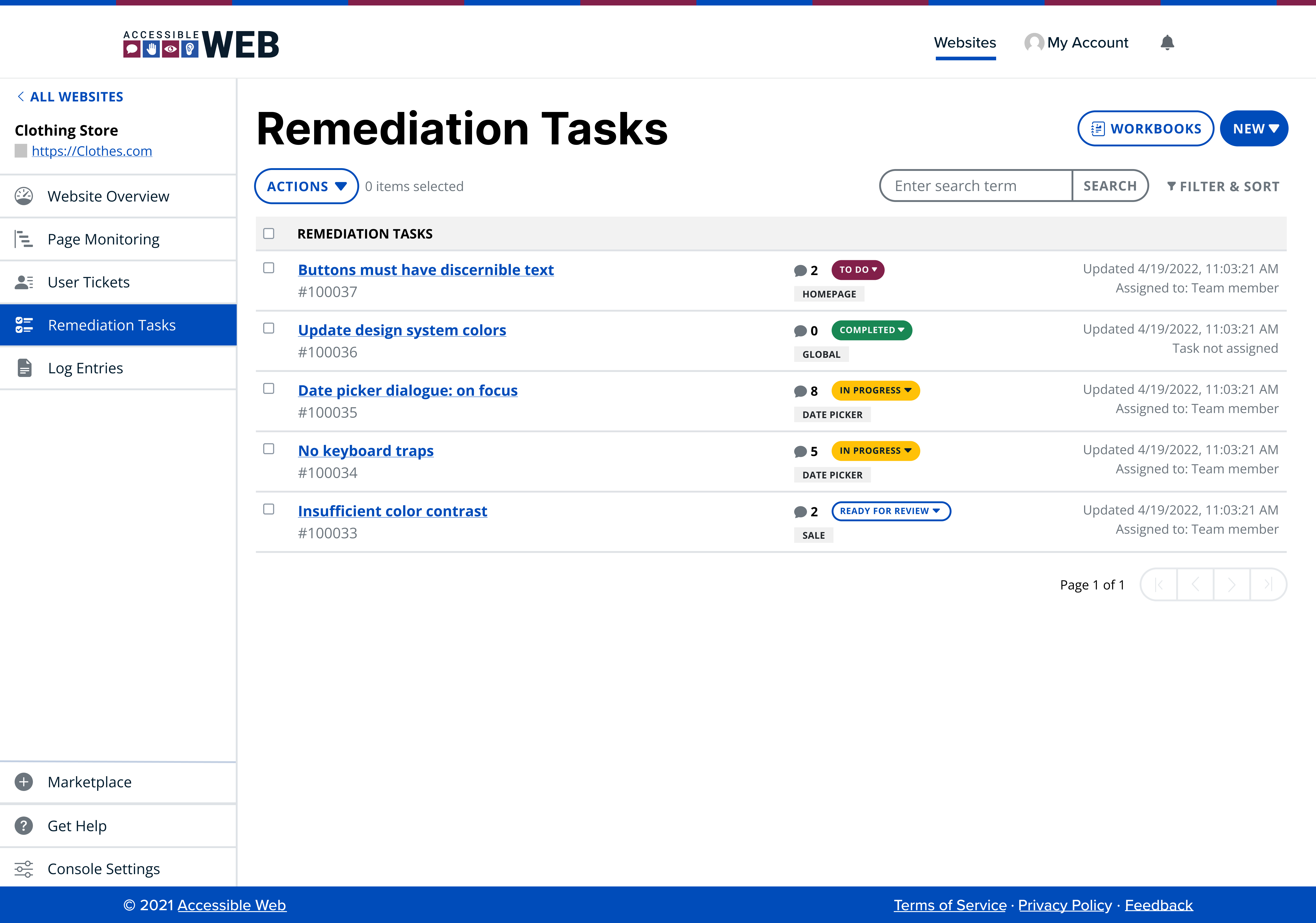
Task: Go to previous page pagination arrow
Action: pos(1196,585)
